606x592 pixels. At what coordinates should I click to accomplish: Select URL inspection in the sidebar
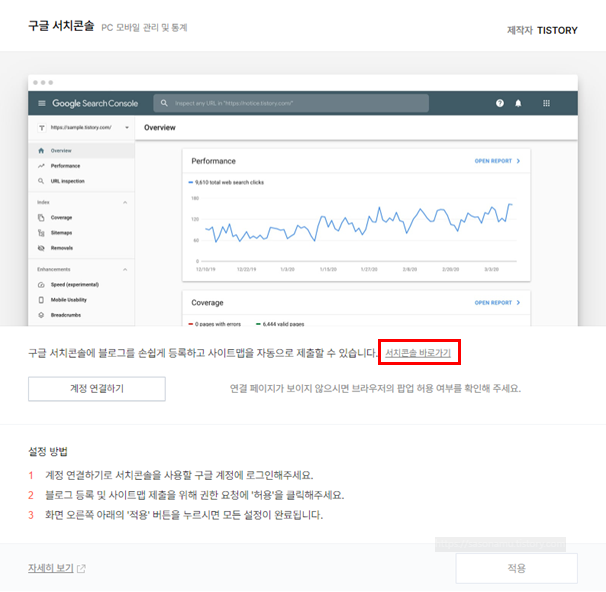[82, 181]
